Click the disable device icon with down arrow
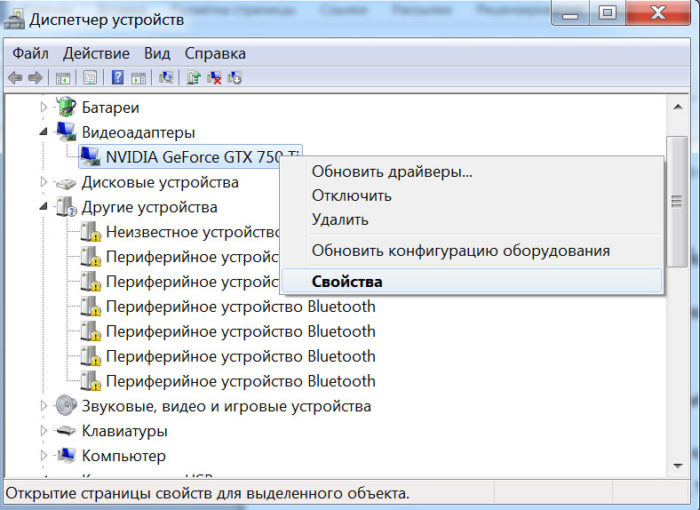700x510 pixels. [x=235, y=78]
